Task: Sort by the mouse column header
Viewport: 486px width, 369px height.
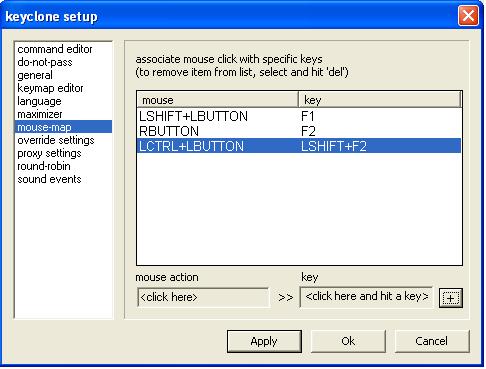Action: pos(217,100)
